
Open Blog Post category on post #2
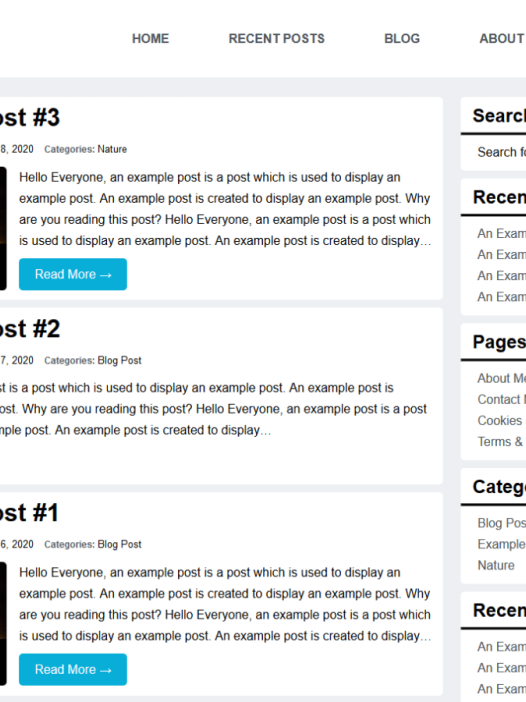[x=120, y=360]
